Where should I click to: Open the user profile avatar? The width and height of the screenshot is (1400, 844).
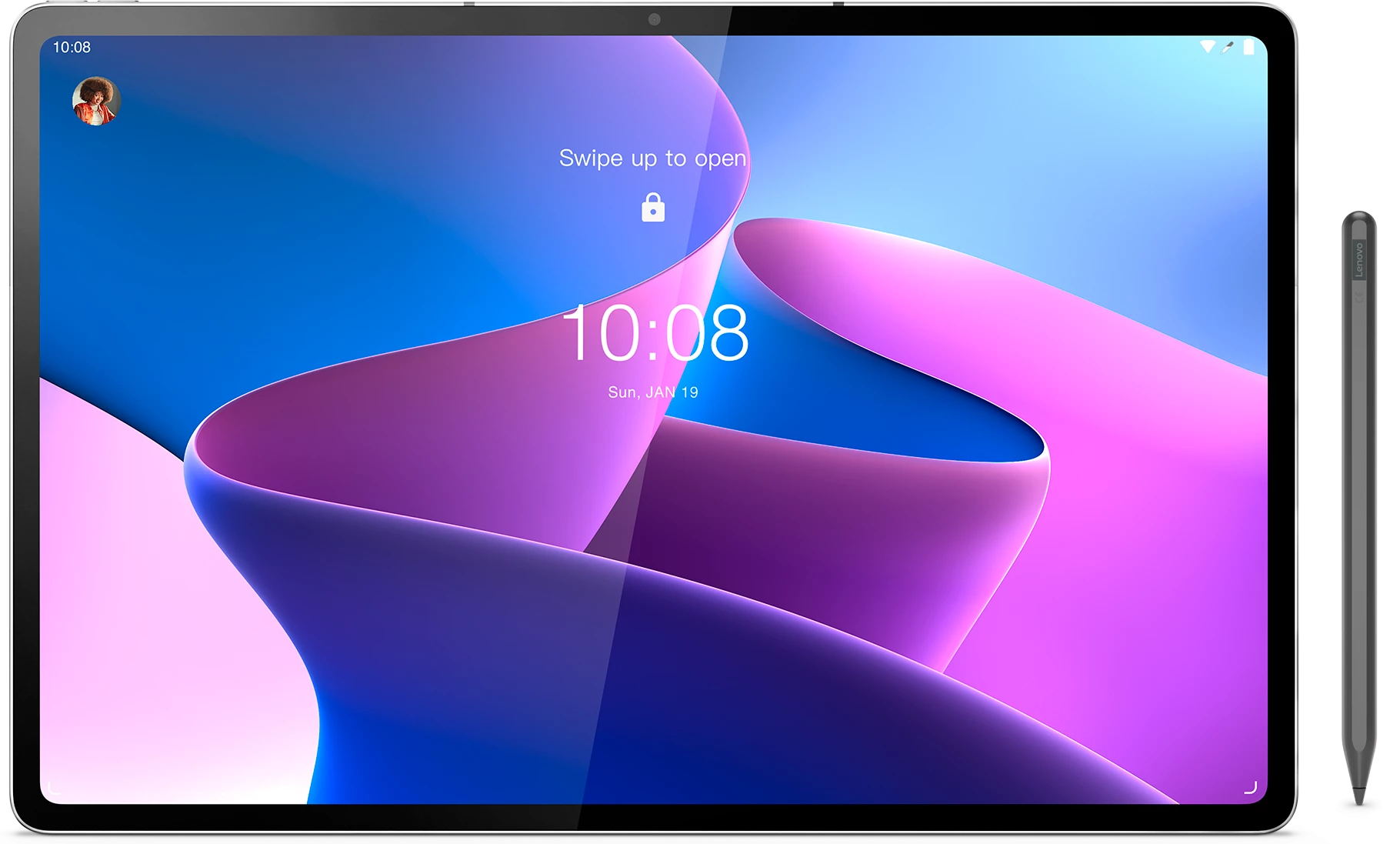(x=96, y=100)
